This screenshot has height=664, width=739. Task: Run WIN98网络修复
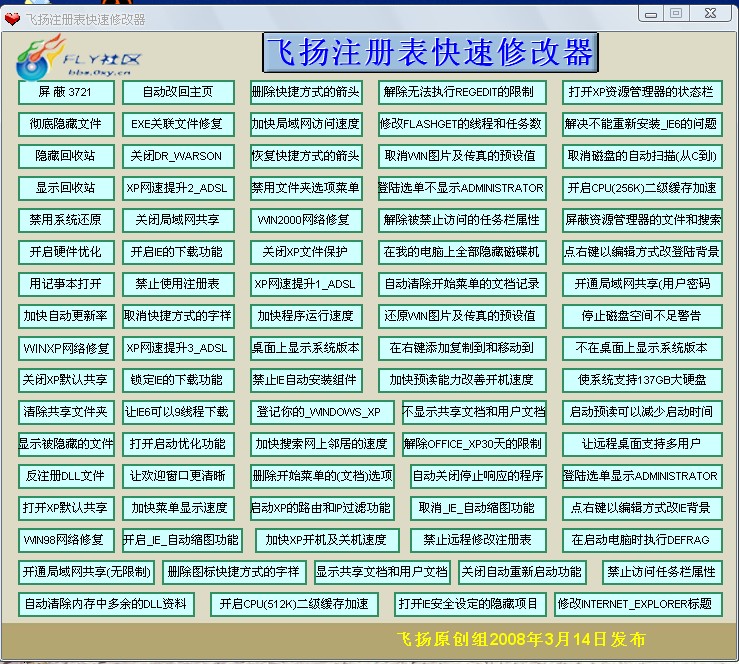[x=66, y=541]
